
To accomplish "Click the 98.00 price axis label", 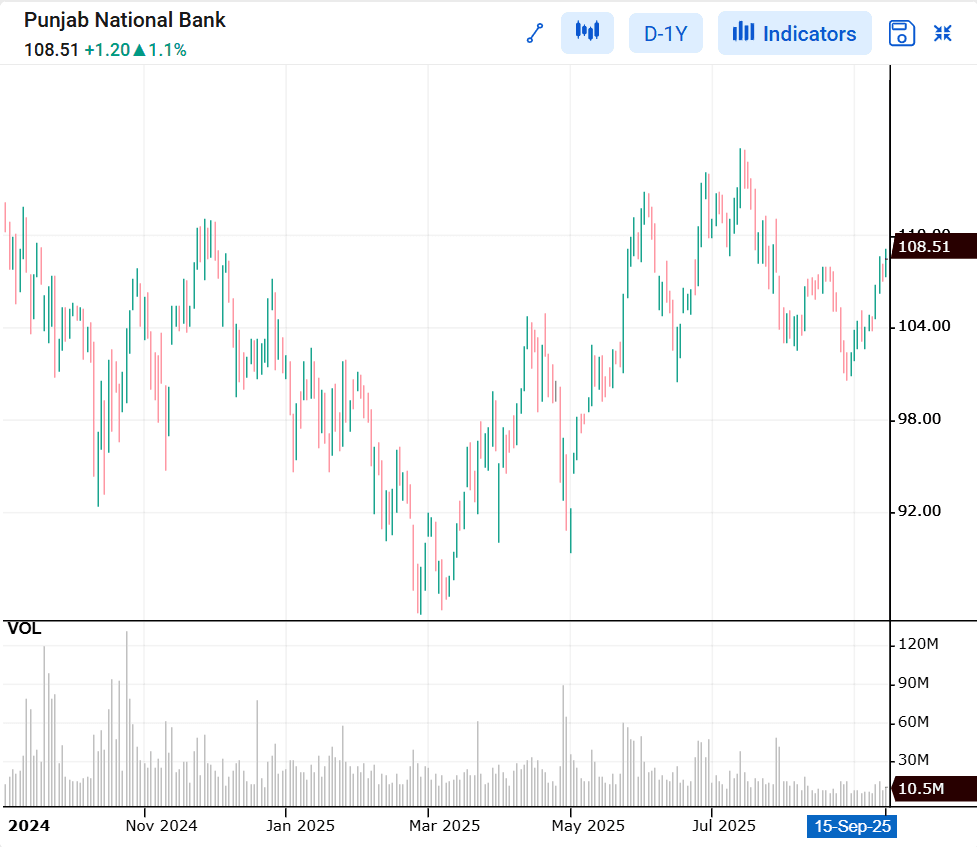I will click(920, 419).
